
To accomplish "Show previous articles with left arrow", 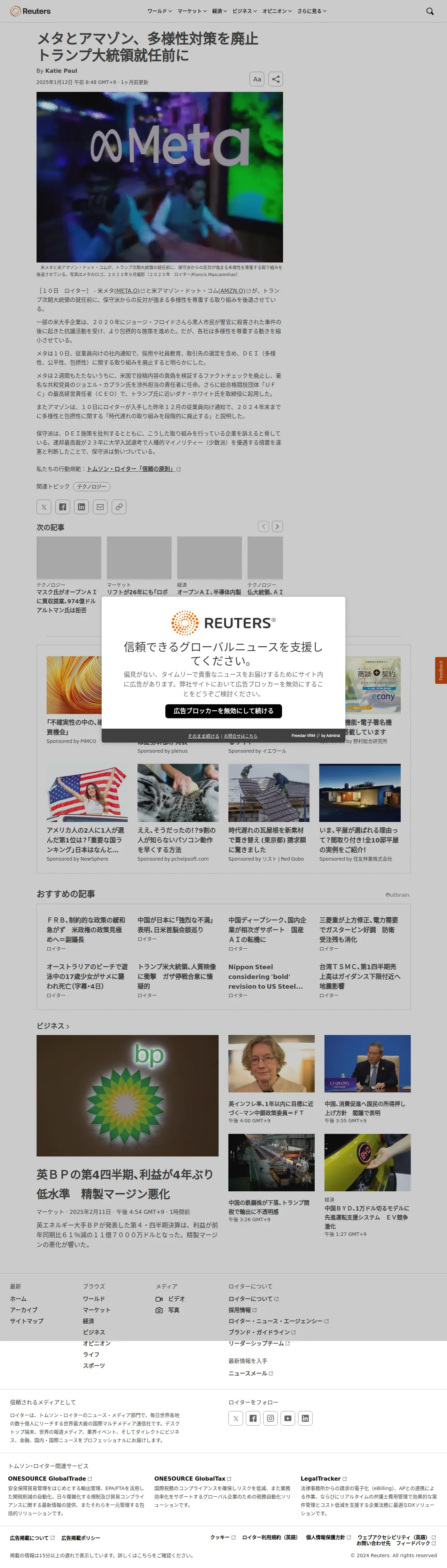I will (x=263, y=526).
